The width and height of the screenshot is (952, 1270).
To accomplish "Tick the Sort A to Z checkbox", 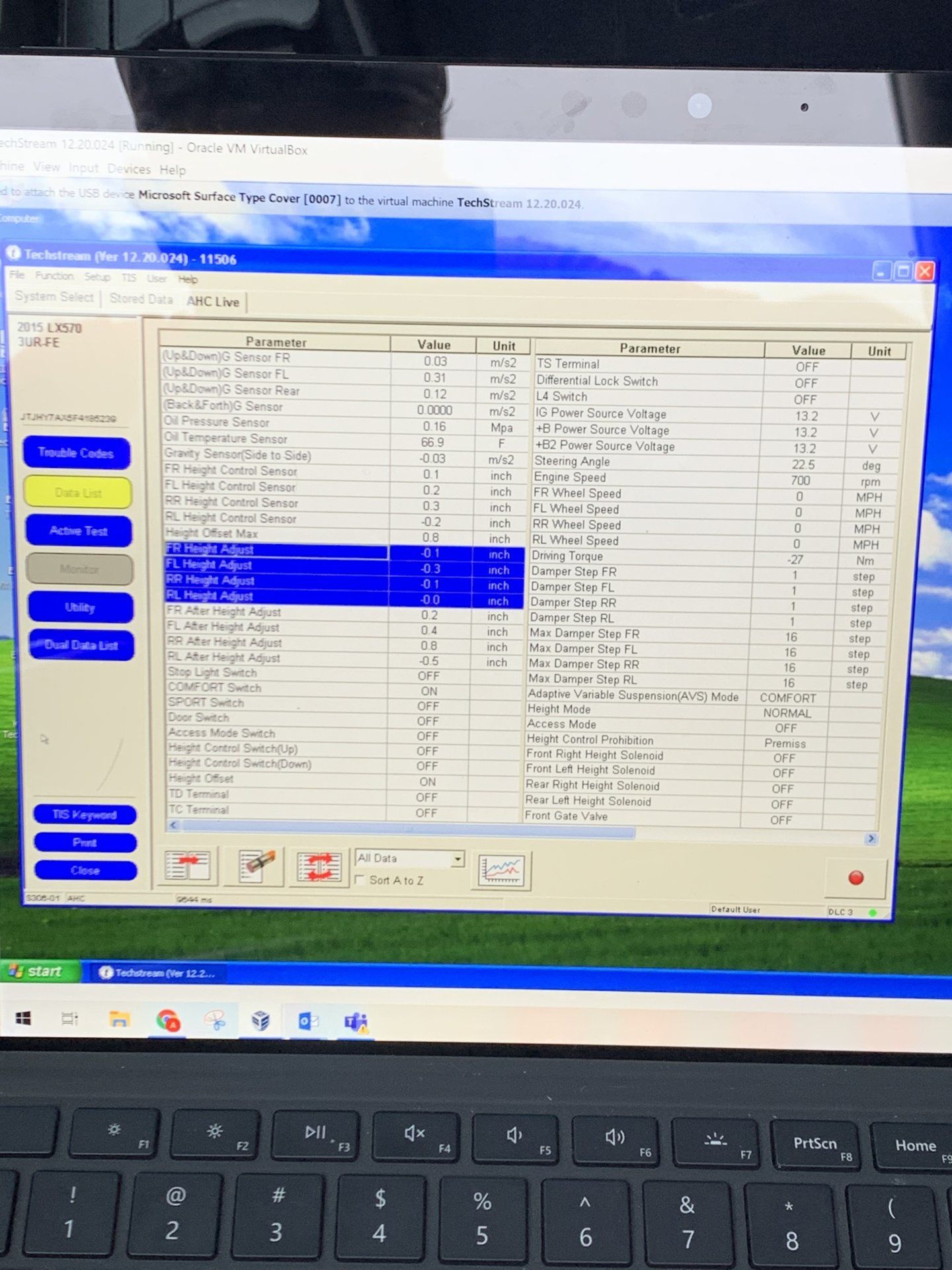I will click(x=360, y=879).
